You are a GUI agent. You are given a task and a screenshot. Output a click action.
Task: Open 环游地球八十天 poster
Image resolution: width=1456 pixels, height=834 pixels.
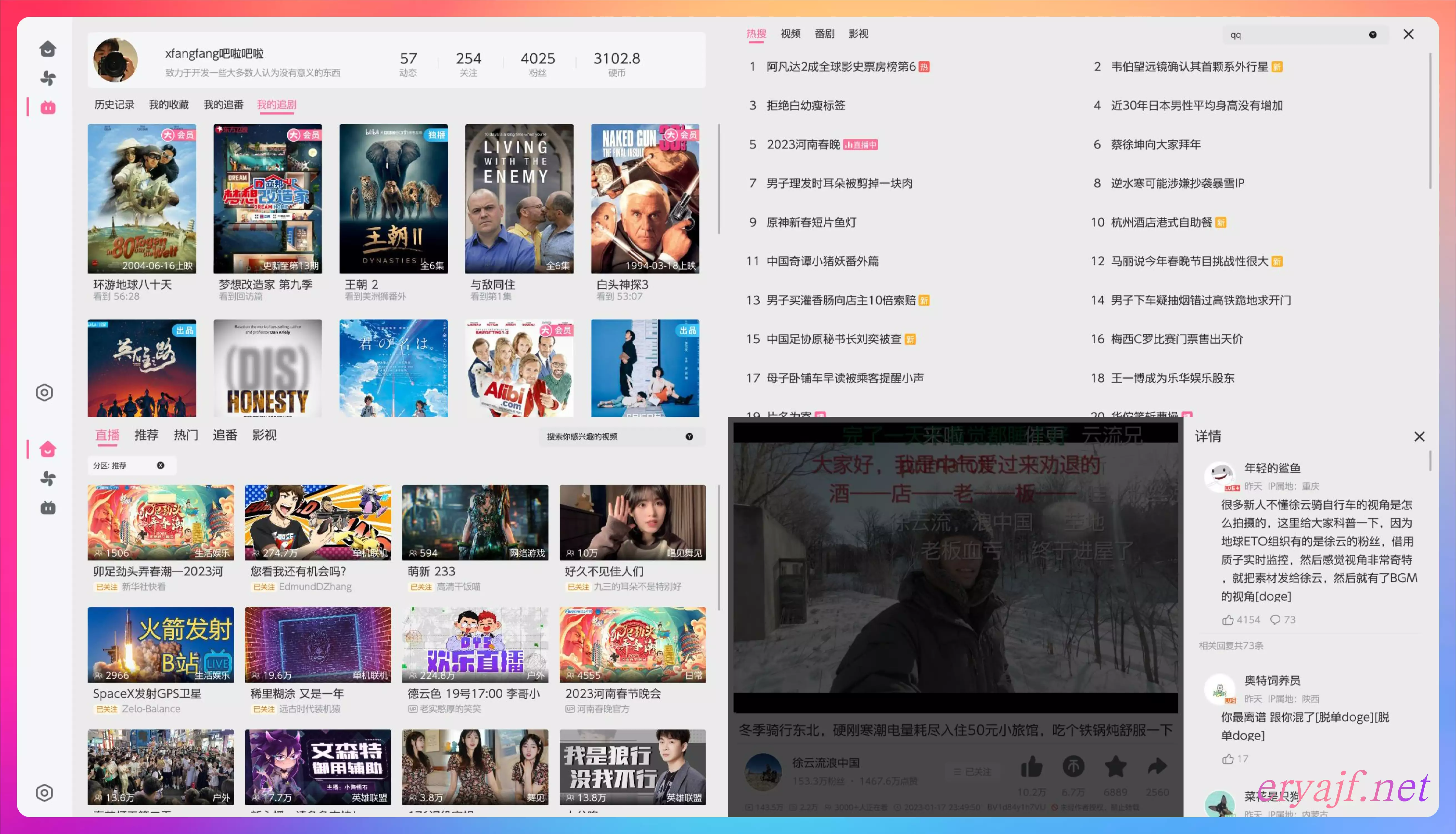coord(141,198)
